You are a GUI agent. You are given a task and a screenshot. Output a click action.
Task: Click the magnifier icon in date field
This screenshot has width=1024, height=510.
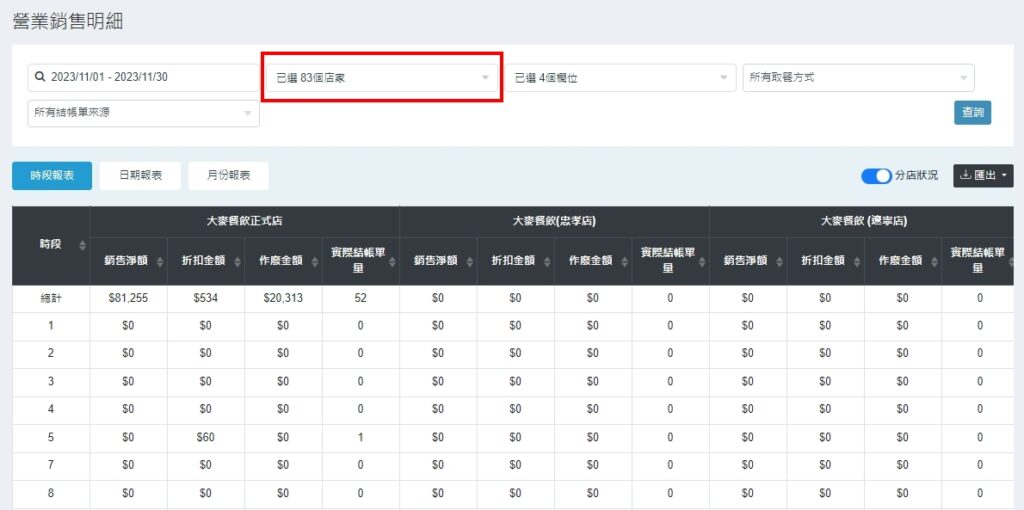[x=39, y=77]
